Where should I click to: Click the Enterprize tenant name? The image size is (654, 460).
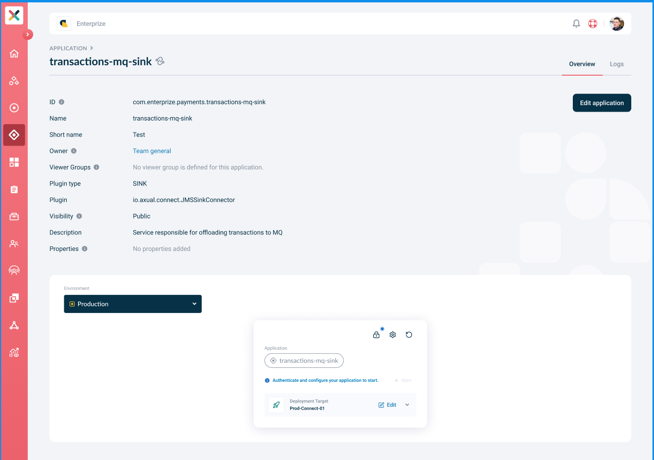pyautogui.click(x=91, y=24)
